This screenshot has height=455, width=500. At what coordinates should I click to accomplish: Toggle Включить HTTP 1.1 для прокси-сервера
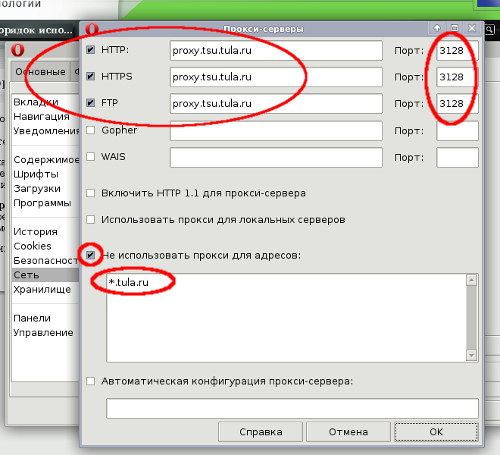pos(91,193)
